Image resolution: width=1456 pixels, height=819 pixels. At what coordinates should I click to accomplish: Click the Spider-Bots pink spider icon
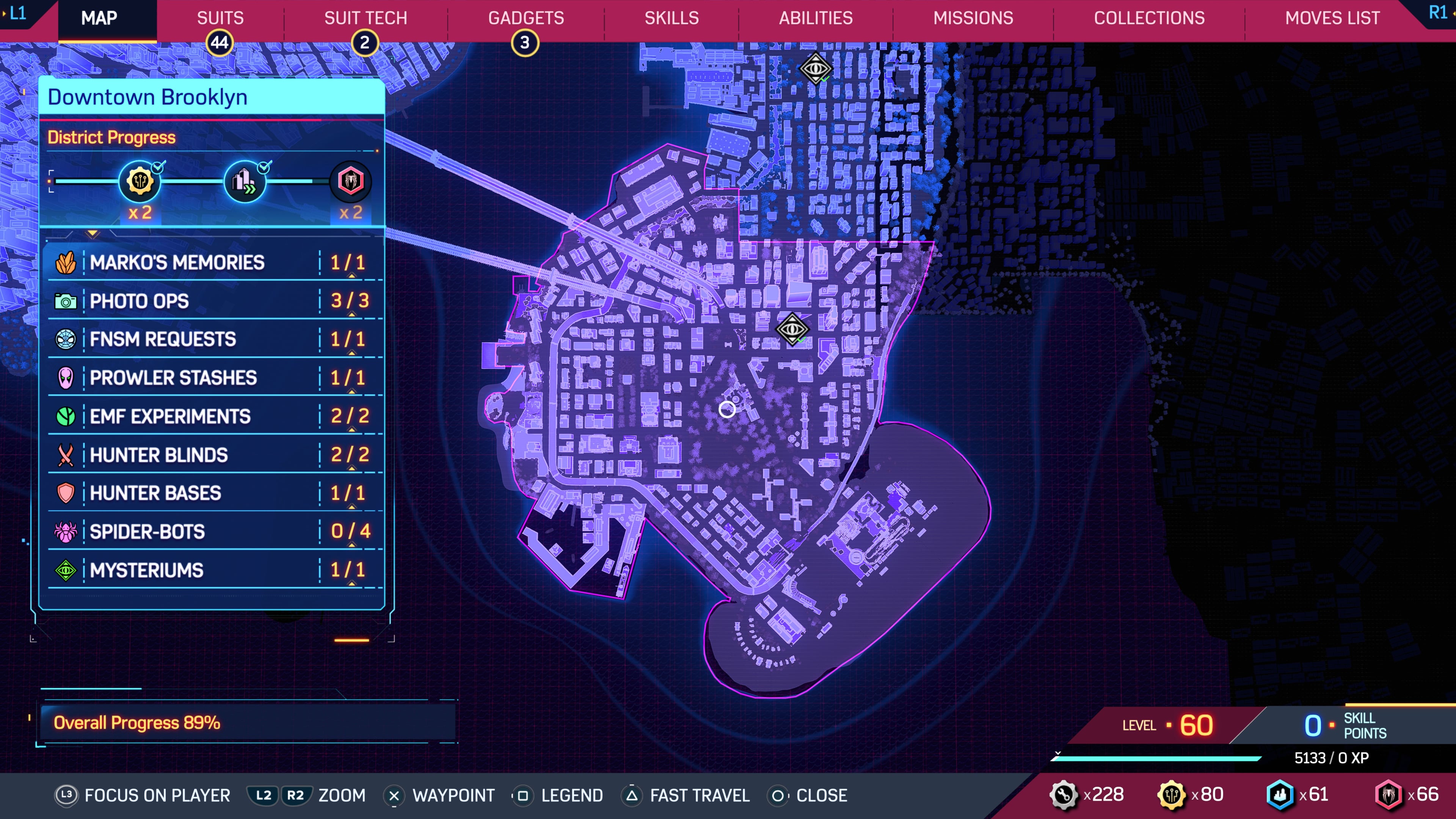click(x=66, y=532)
